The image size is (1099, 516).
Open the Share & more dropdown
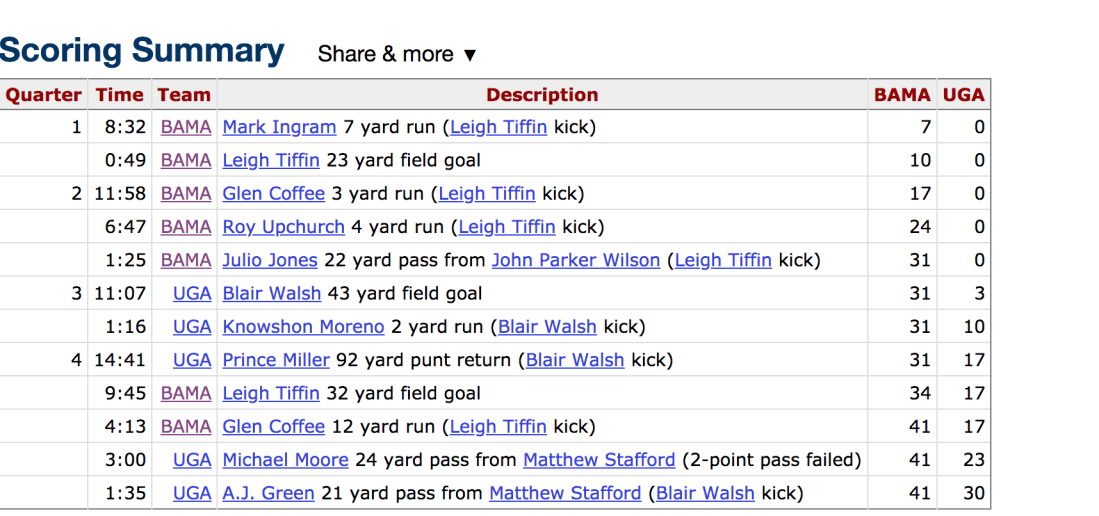(397, 54)
